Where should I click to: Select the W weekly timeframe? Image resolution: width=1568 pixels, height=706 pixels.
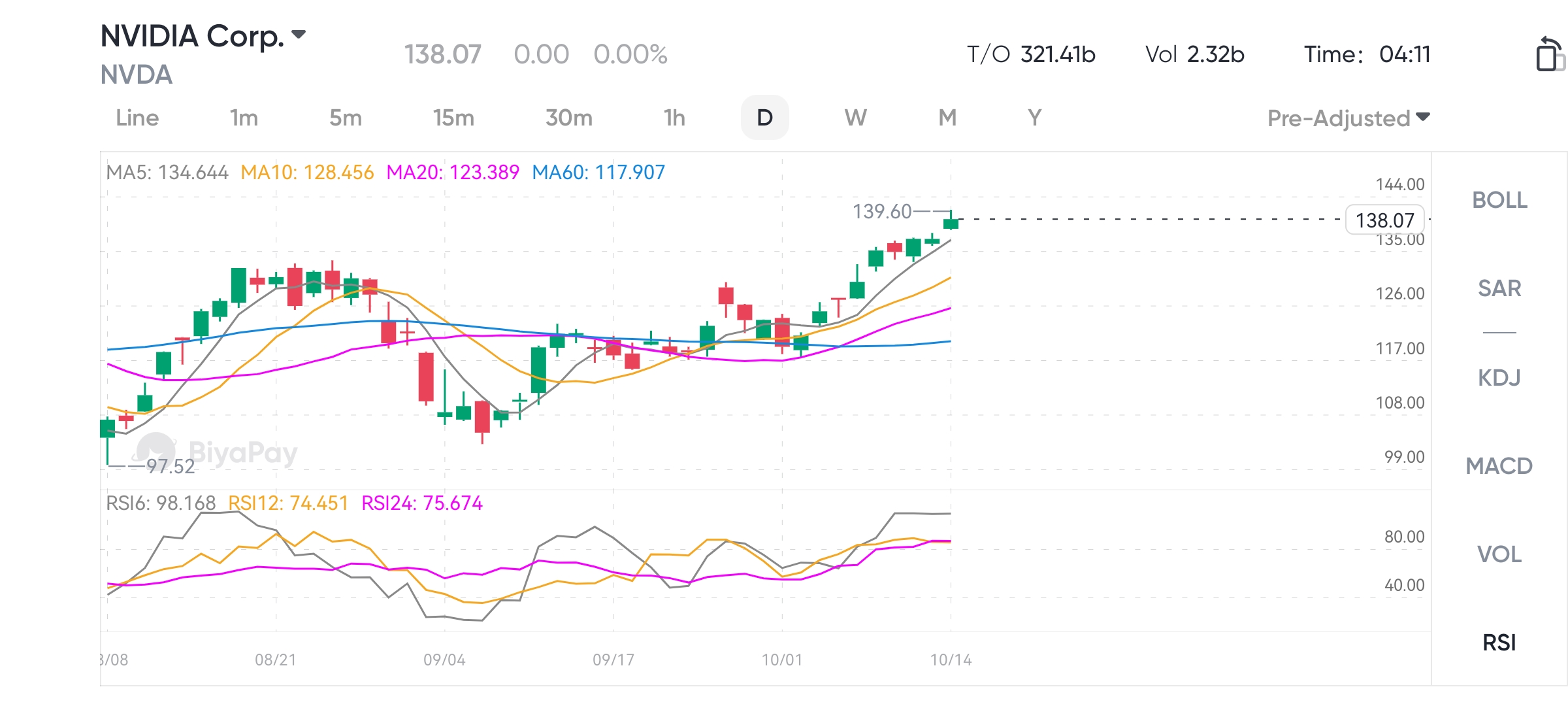tap(855, 118)
